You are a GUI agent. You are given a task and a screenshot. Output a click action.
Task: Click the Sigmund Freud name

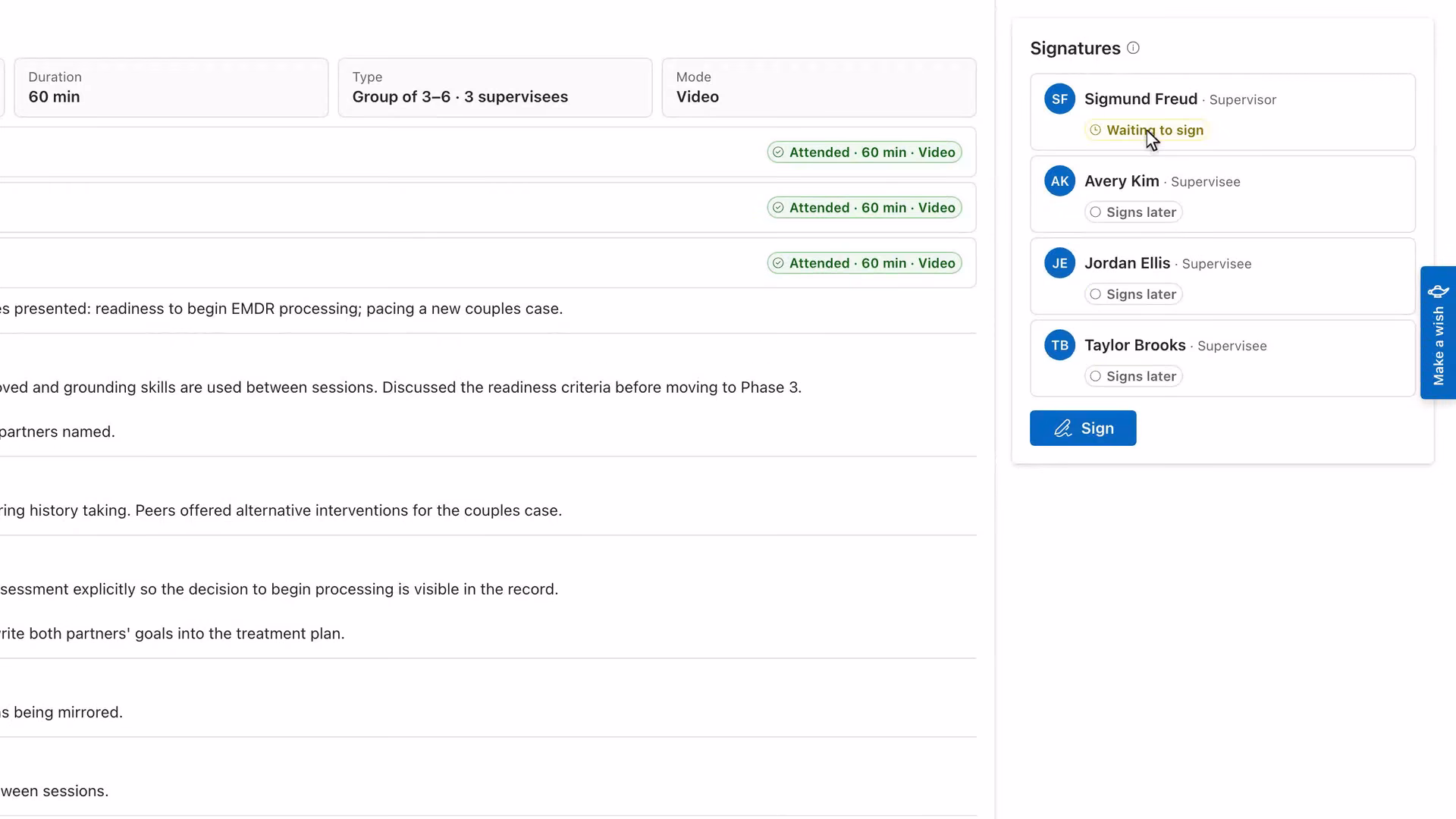[x=1141, y=99]
